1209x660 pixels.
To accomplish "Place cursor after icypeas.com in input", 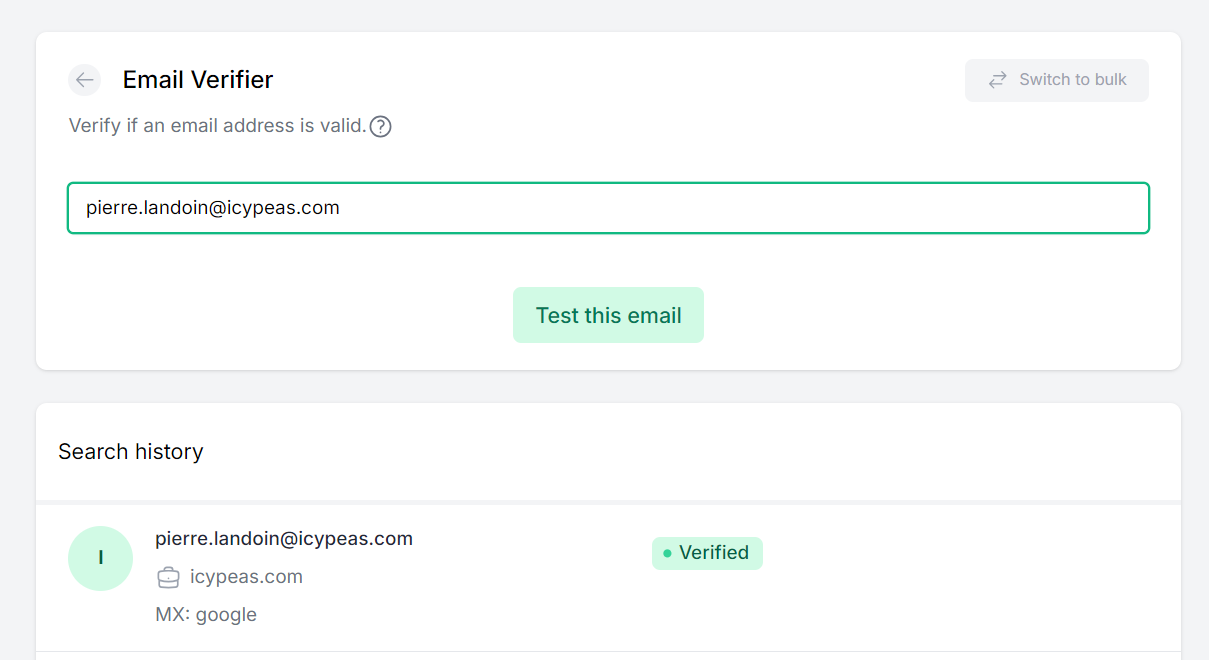I will point(342,208).
